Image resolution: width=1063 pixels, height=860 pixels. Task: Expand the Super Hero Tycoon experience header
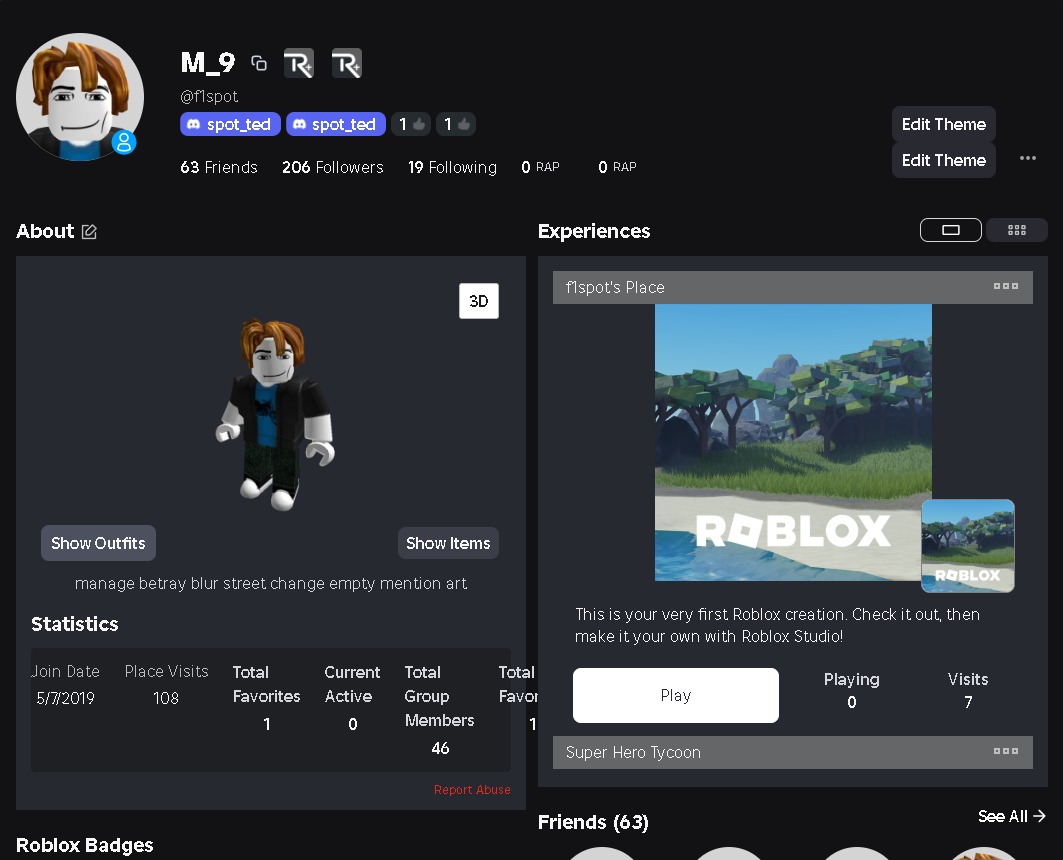click(x=793, y=752)
